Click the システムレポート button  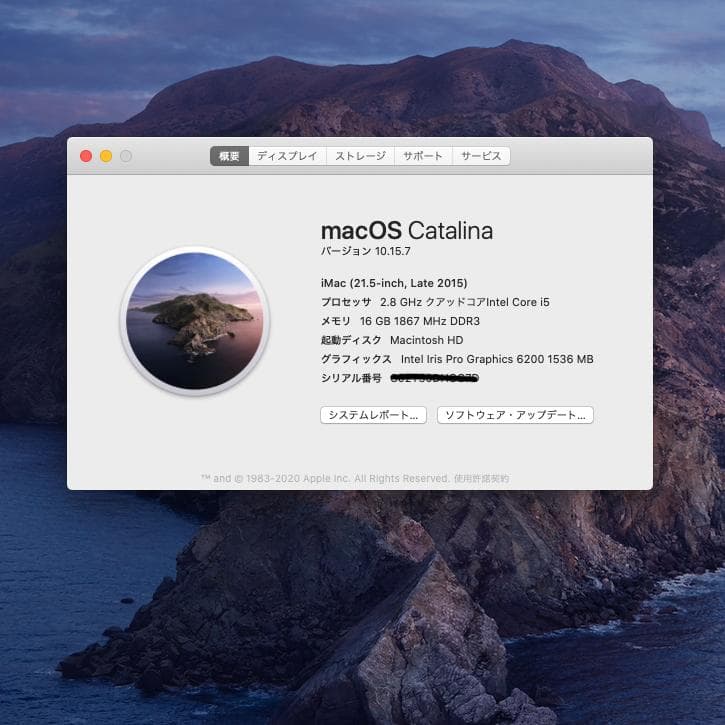[x=373, y=415]
